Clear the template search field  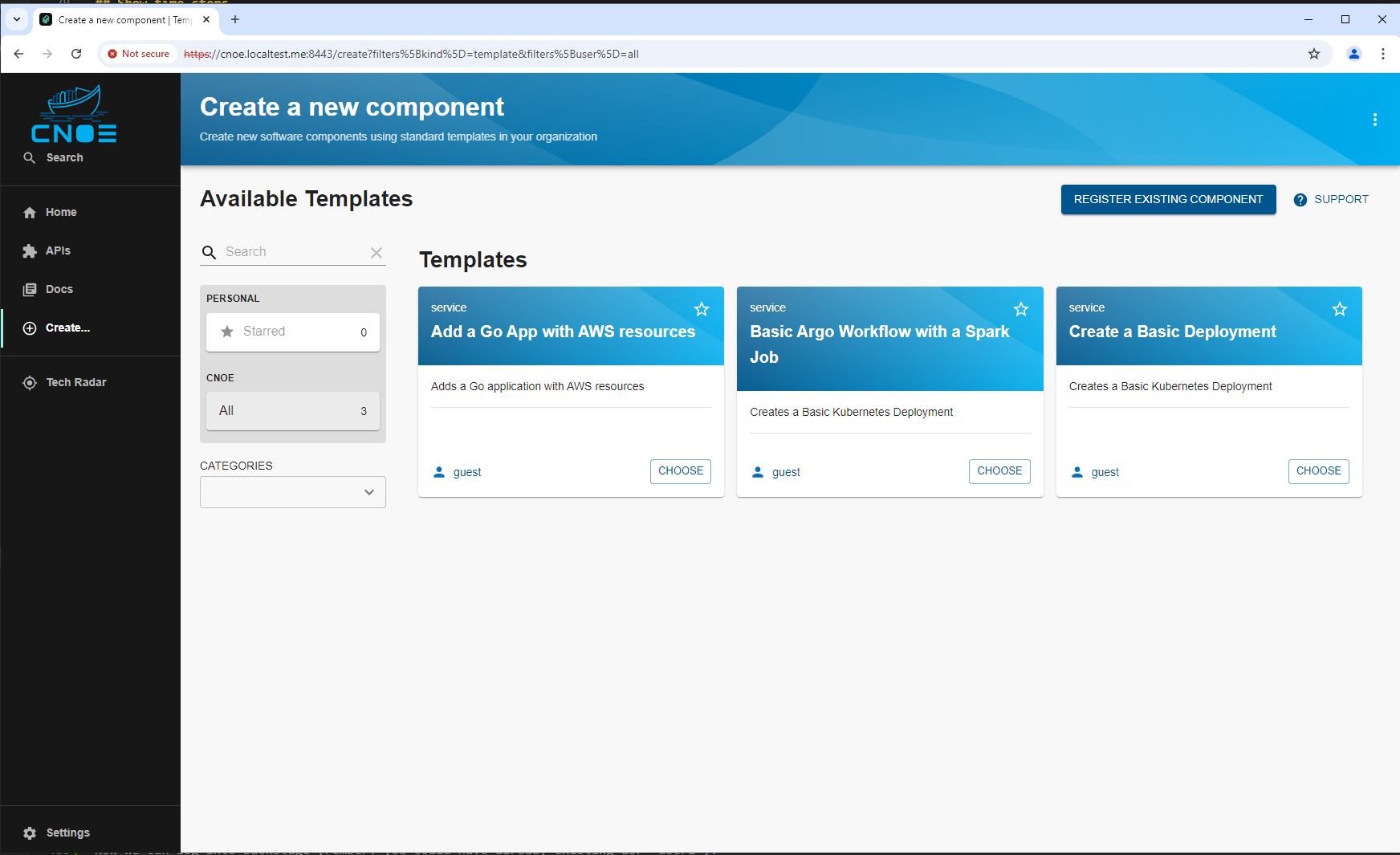376,252
